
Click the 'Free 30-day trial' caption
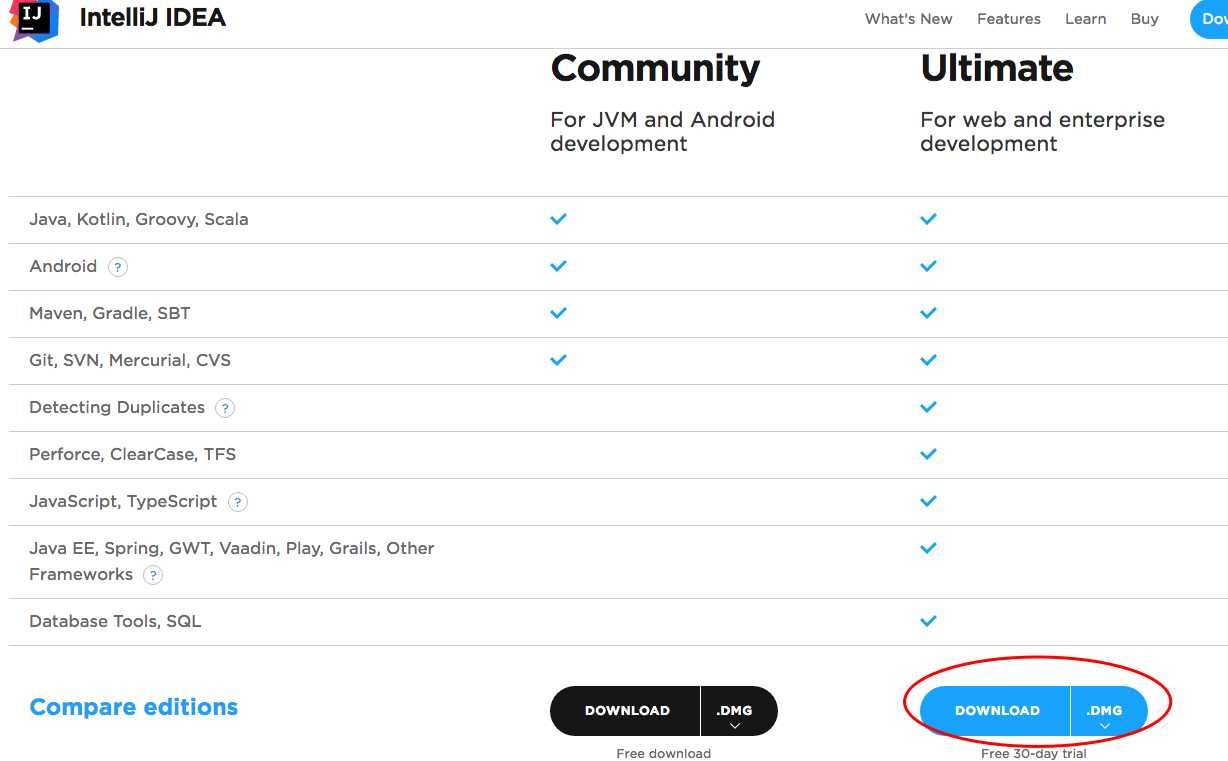coord(1034,754)
